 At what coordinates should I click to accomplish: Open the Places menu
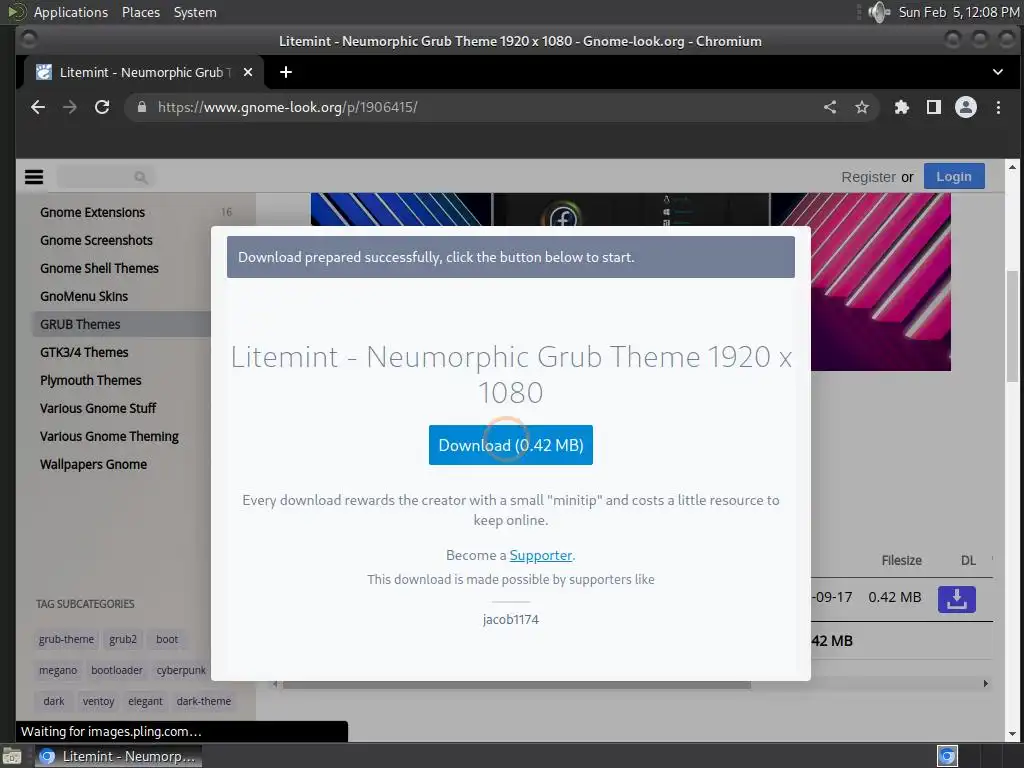(x=140, y=12)
